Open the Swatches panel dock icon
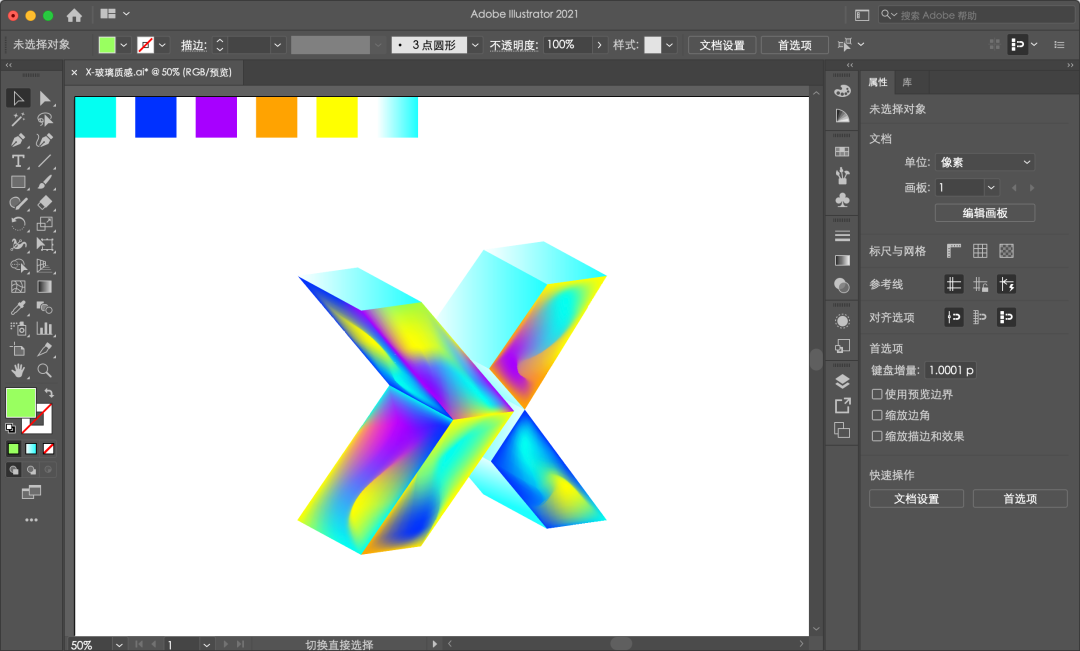 (842, 152)
